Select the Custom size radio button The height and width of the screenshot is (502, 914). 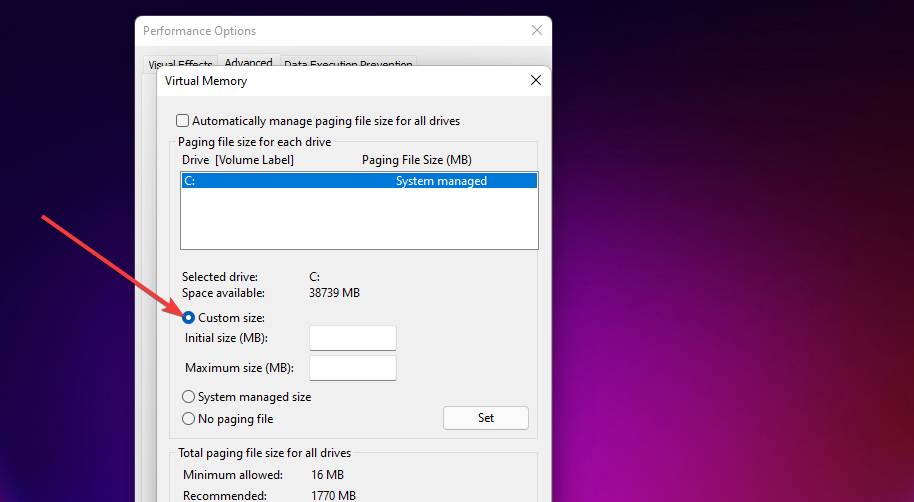[189, 318]
